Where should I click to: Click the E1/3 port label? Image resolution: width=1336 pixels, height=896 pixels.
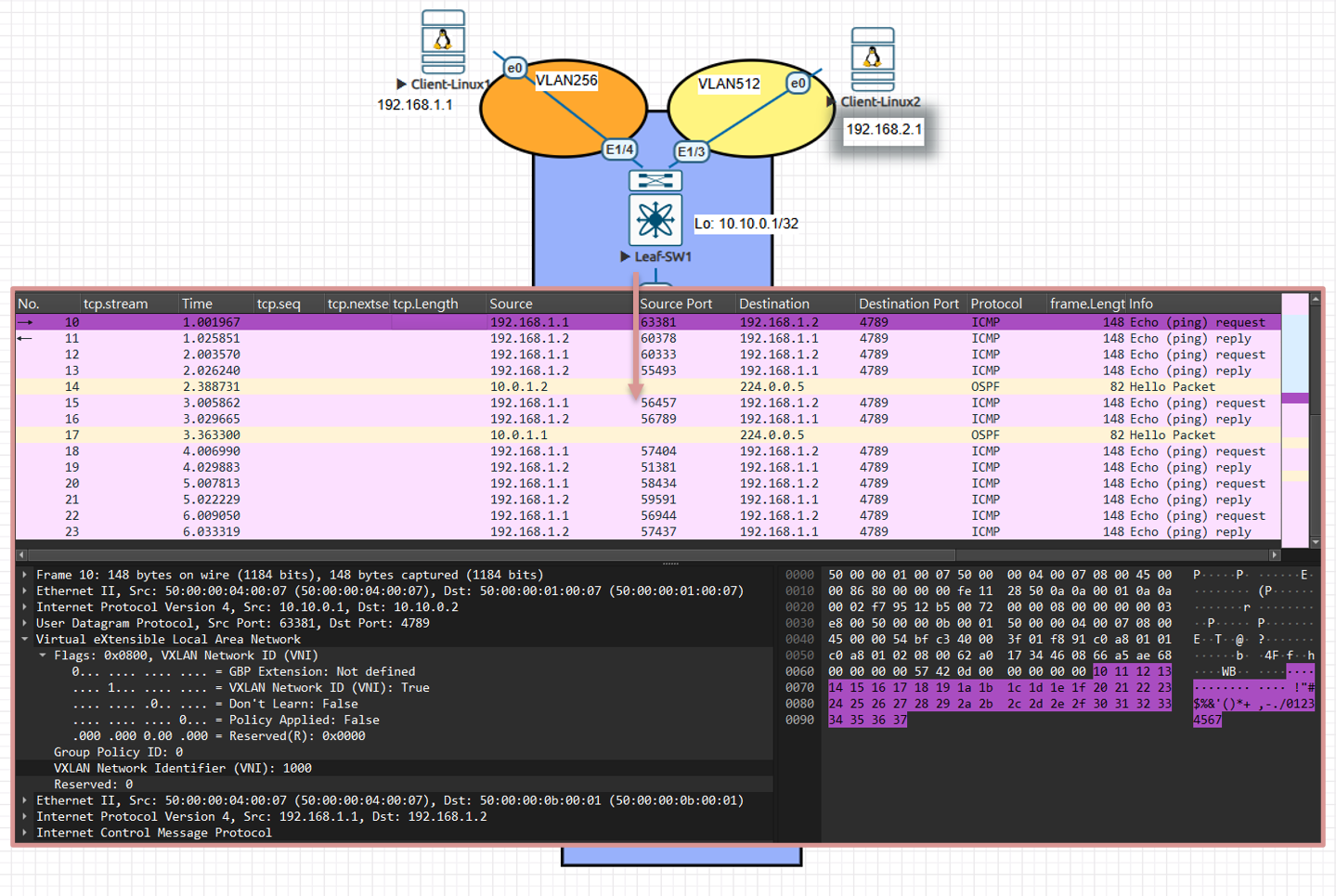(x=691, y=151)
